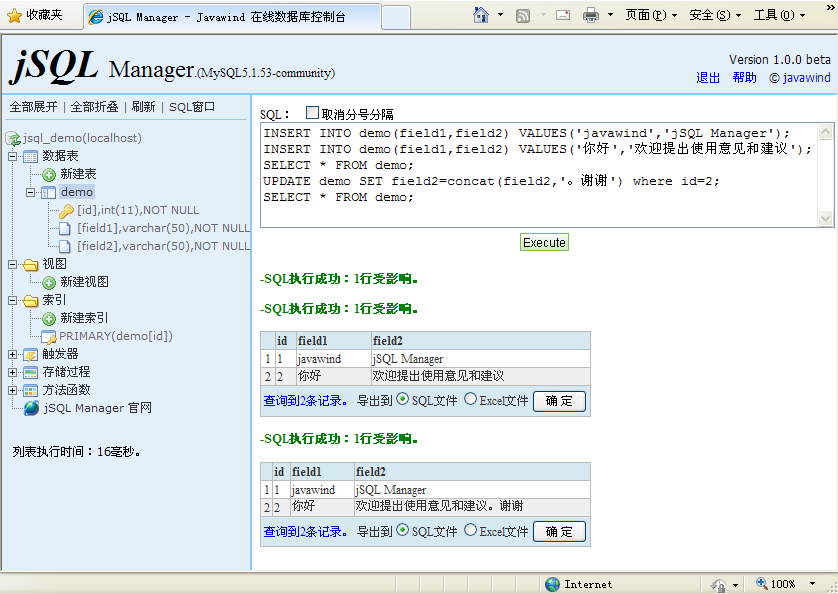Click the 存储过程 stored procedure icon
This screenshot has height=594, width=838.
tap(30, 373)
